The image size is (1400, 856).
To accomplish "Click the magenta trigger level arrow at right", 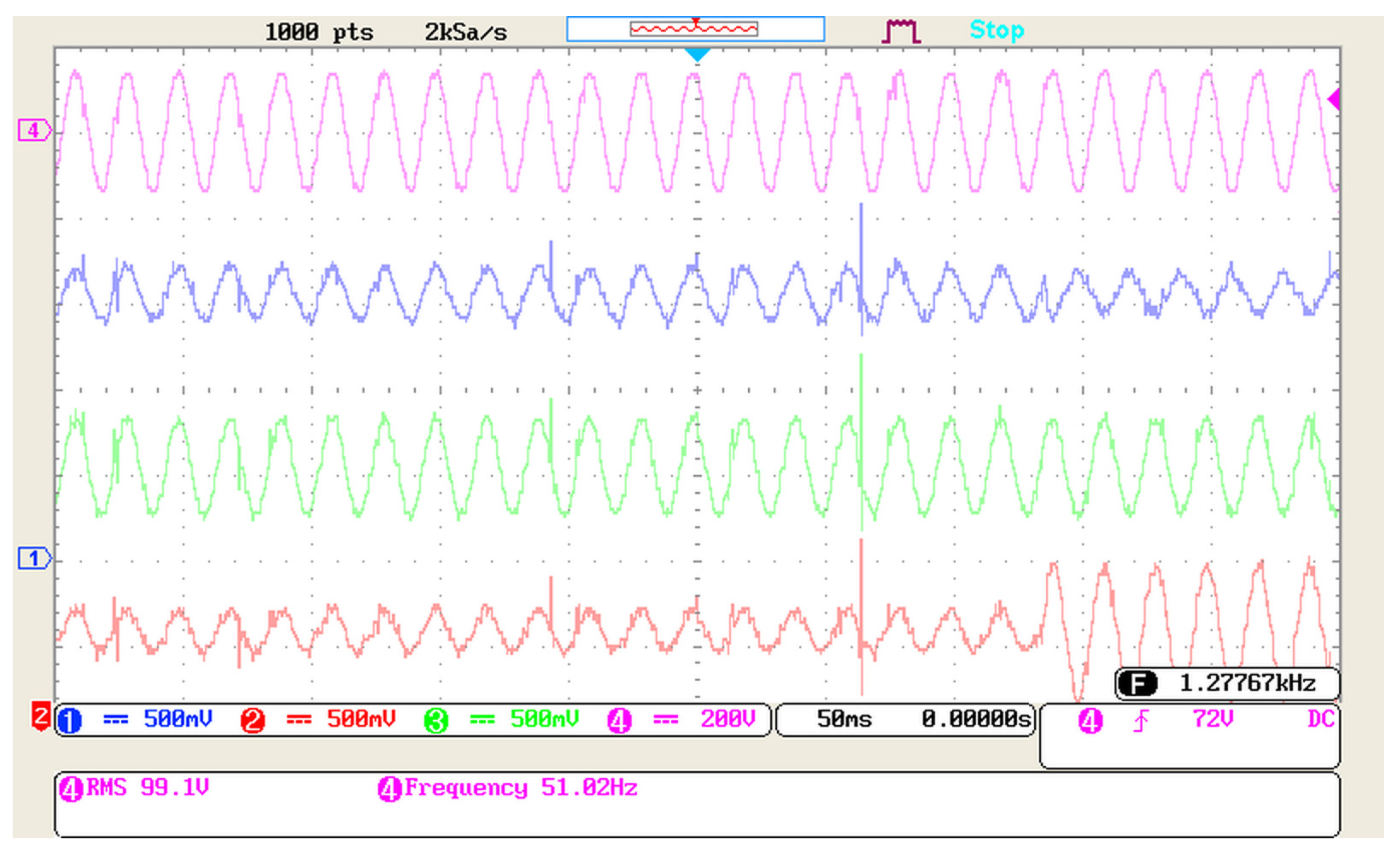I will (x=1334, y=99).
